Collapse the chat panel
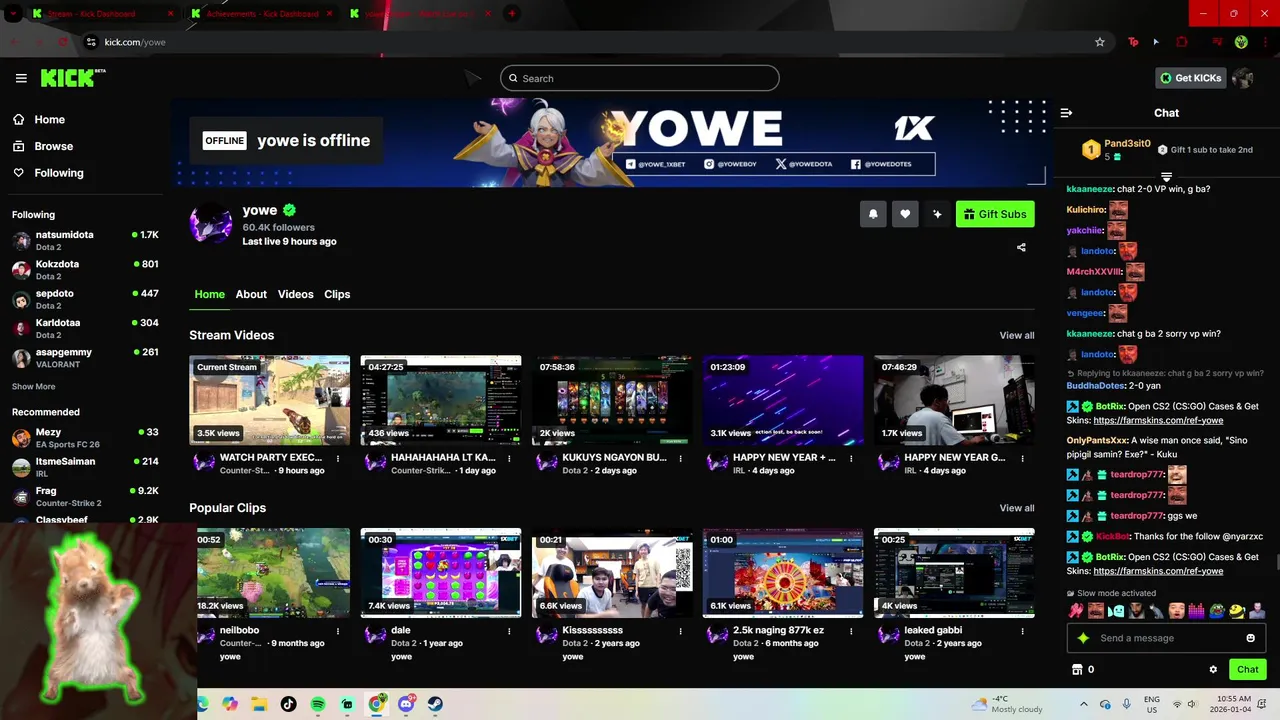 (1066, 113)
